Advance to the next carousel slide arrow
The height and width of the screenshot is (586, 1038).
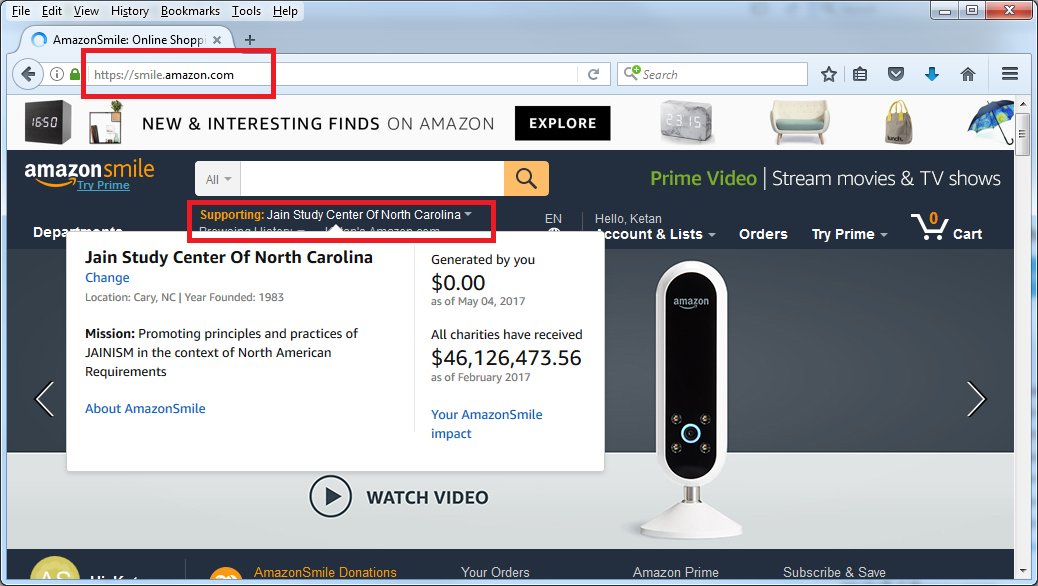point(976,399)
